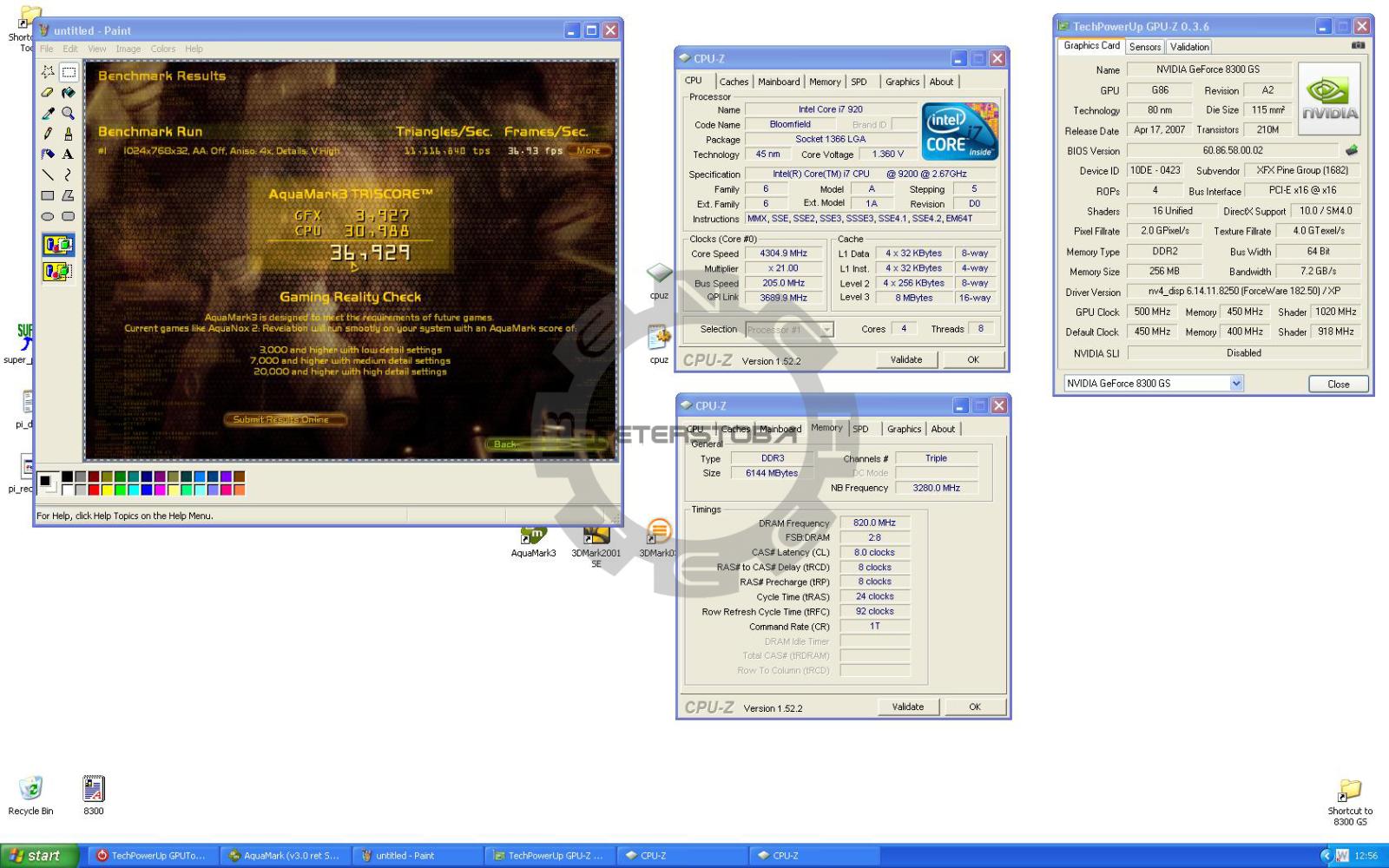The width and height of the screenshot is (1389, 868).
Task: Click the 60.86.58.00.02 BIOS Version field
Action: (x=1233, y=150)
